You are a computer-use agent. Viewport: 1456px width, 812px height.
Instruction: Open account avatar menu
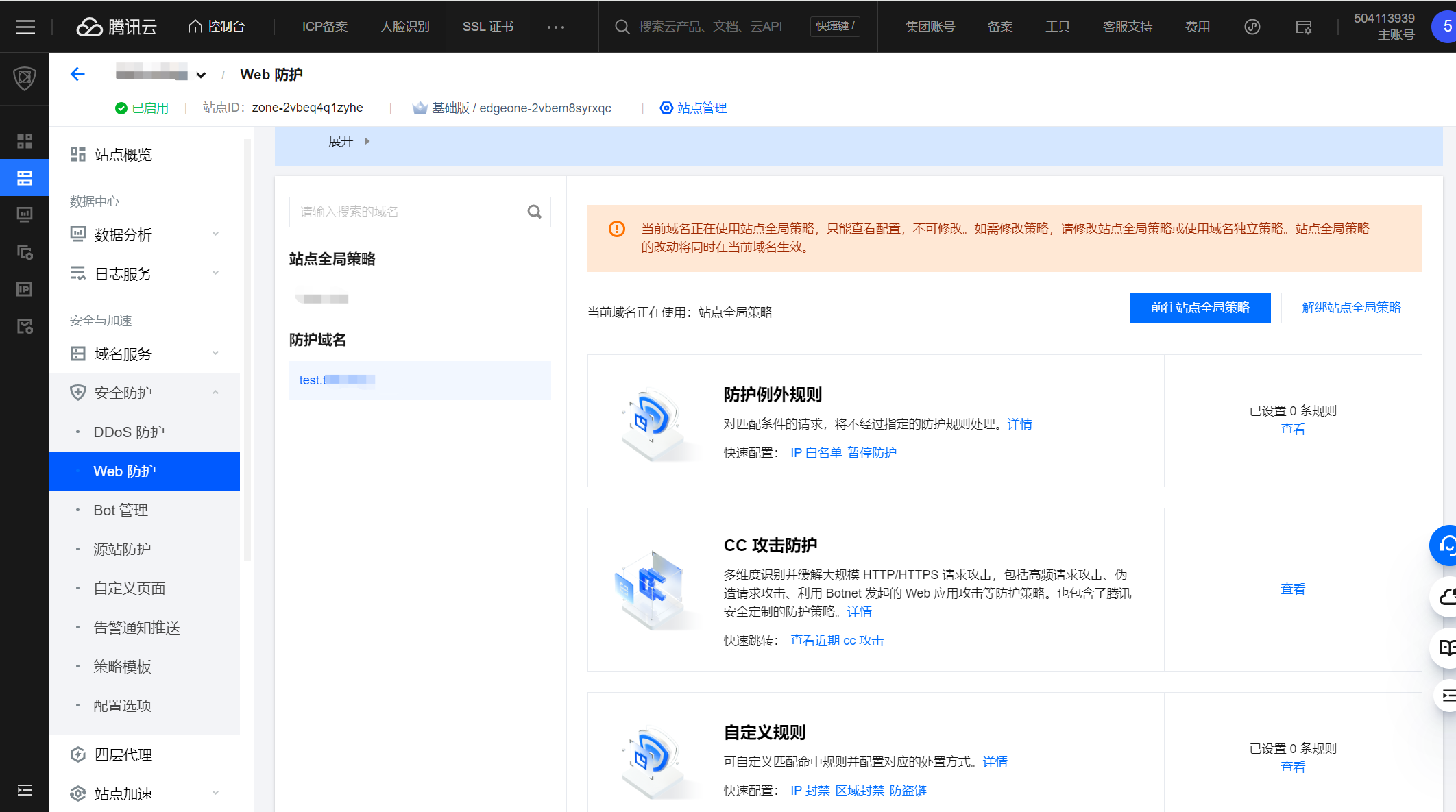[1444, 27]
